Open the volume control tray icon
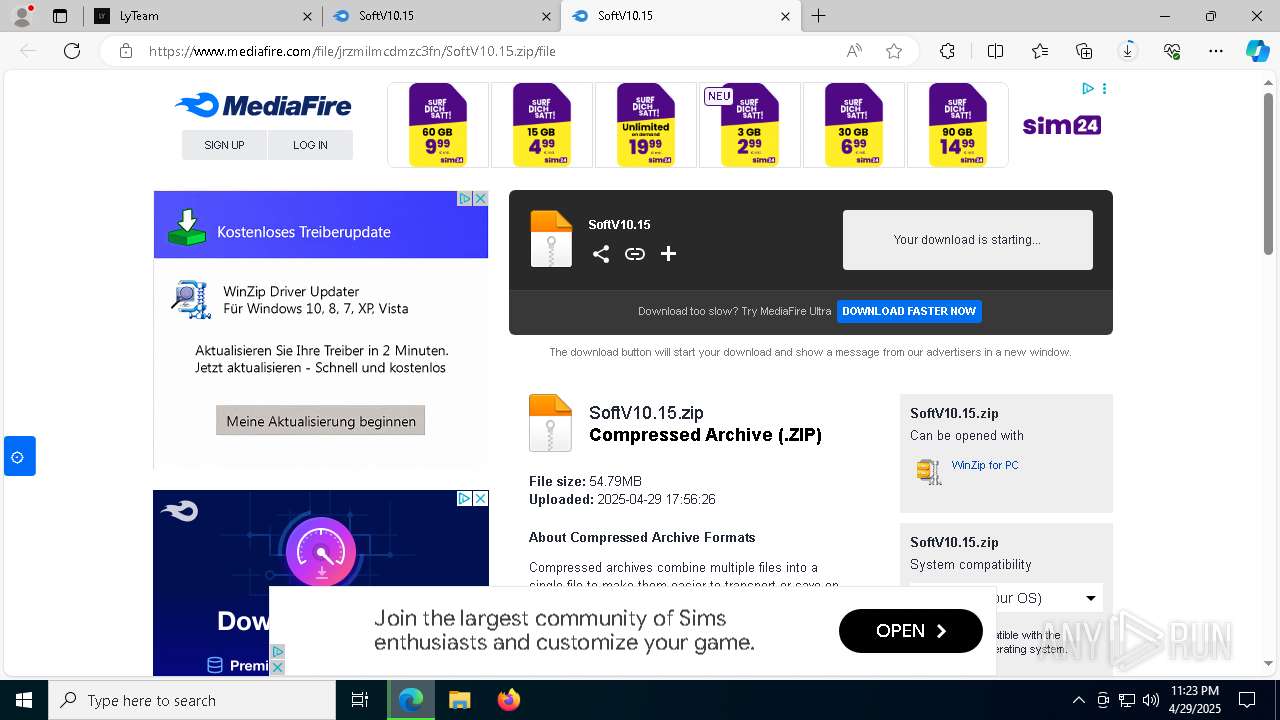 coord(1151,700)
